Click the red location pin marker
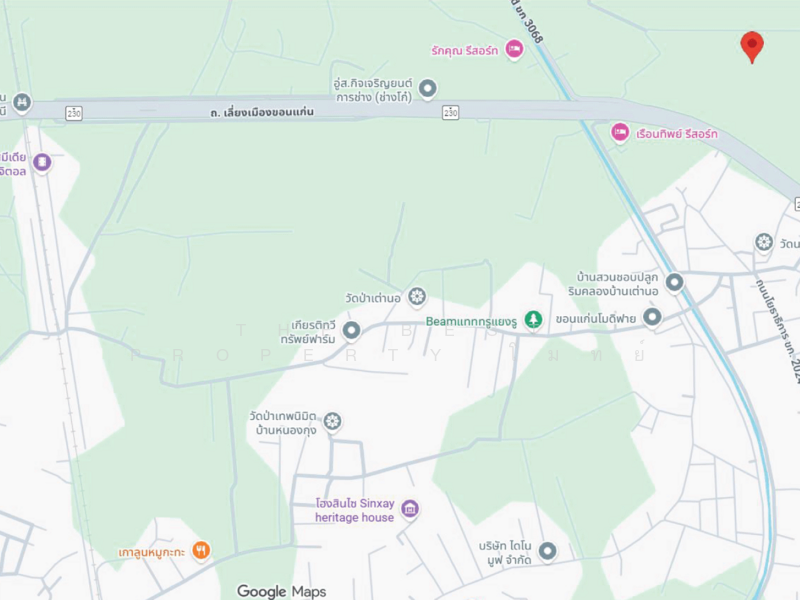 [752, 46]
